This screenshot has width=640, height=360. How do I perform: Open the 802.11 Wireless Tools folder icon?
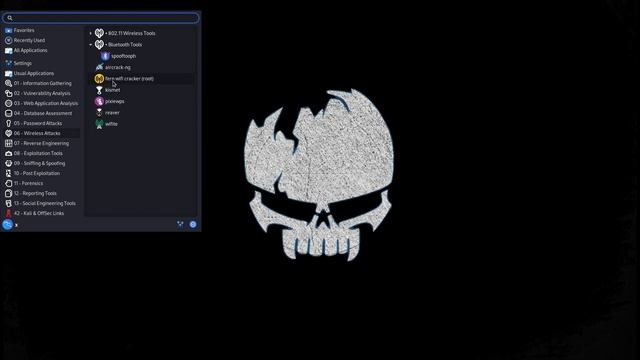click(x=99, y=33)
